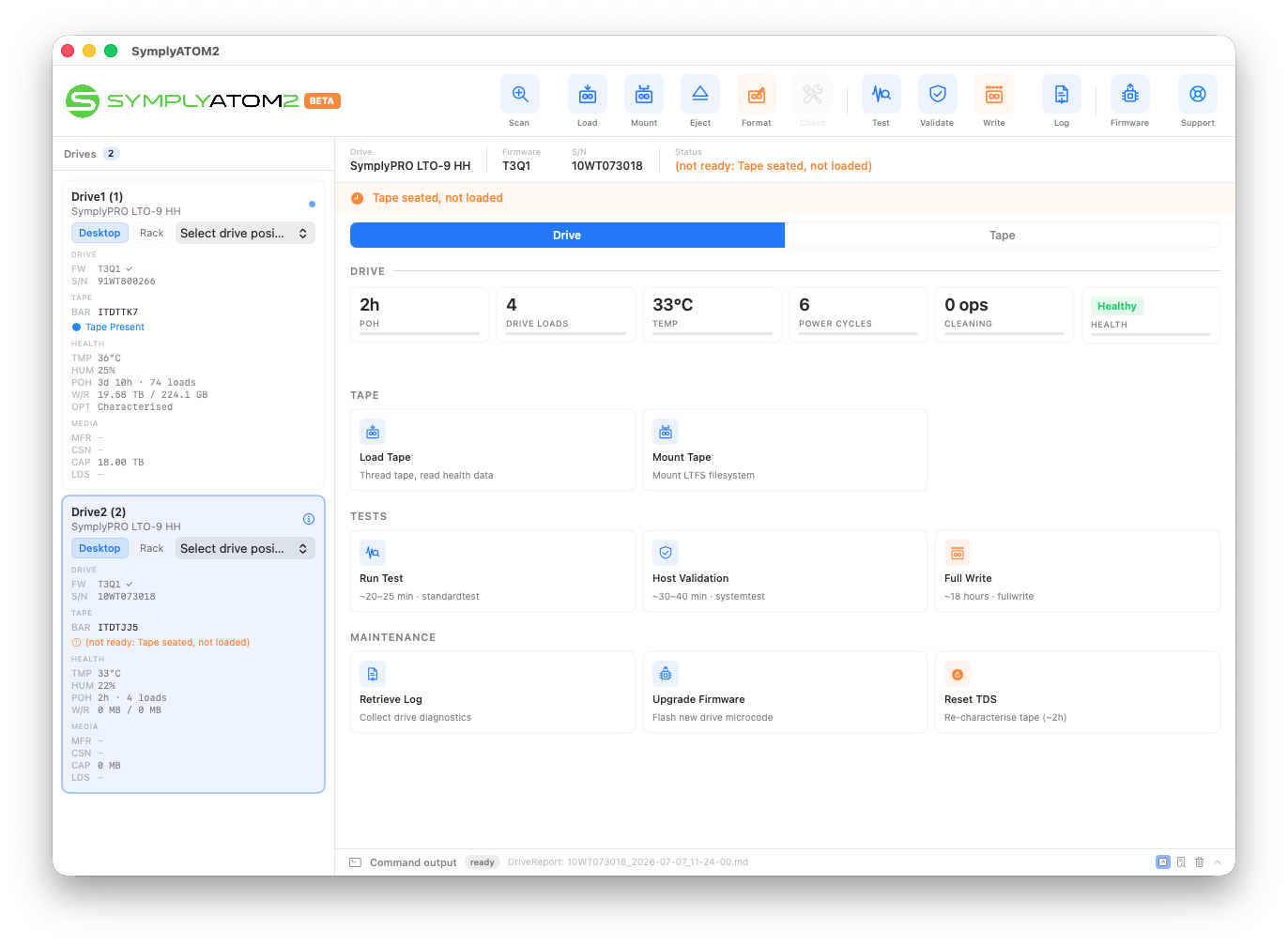Click Drive2 not ready status text in sidebar
The height and width of the screenshot is (945, 1288).
coord(167,643)
